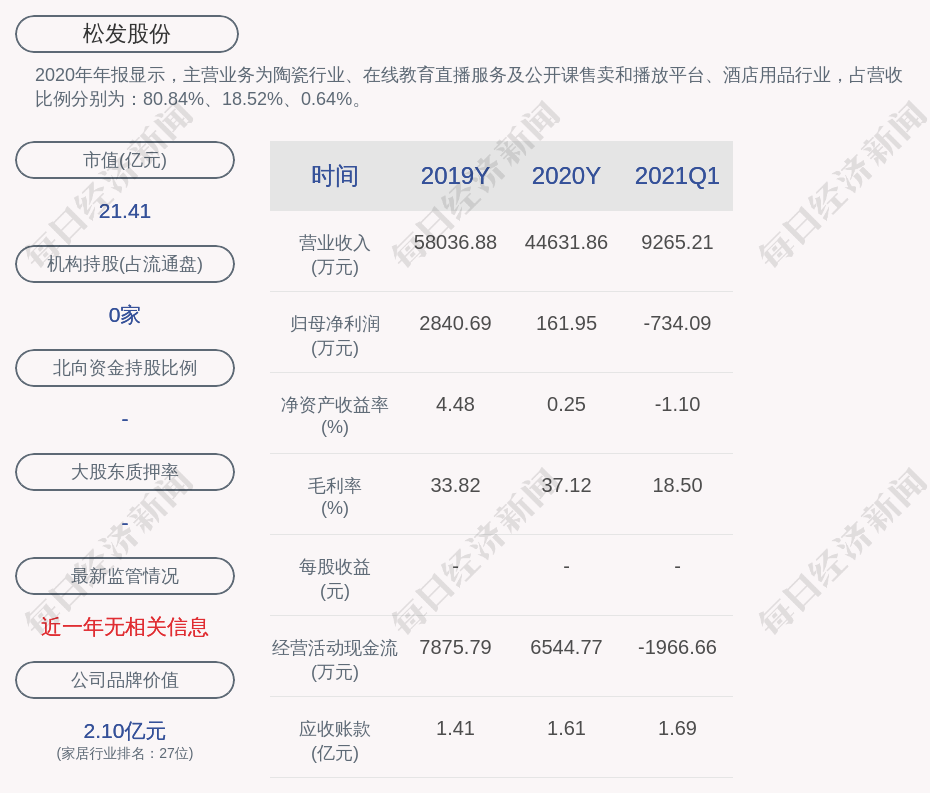Click the 机构持股(占流通盘) pill
930x793 pixels.
pos(125,264)
